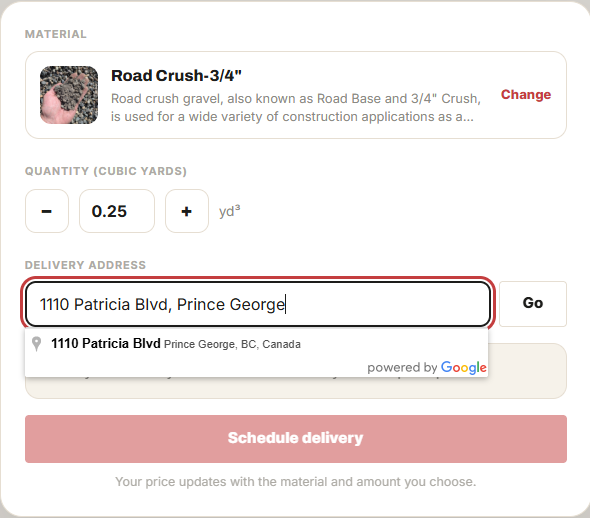Choose the 1110 Patricia Blvd suggestion
Image resolution: width=590 pixels, height=518 pixels.
click(256, 344)
